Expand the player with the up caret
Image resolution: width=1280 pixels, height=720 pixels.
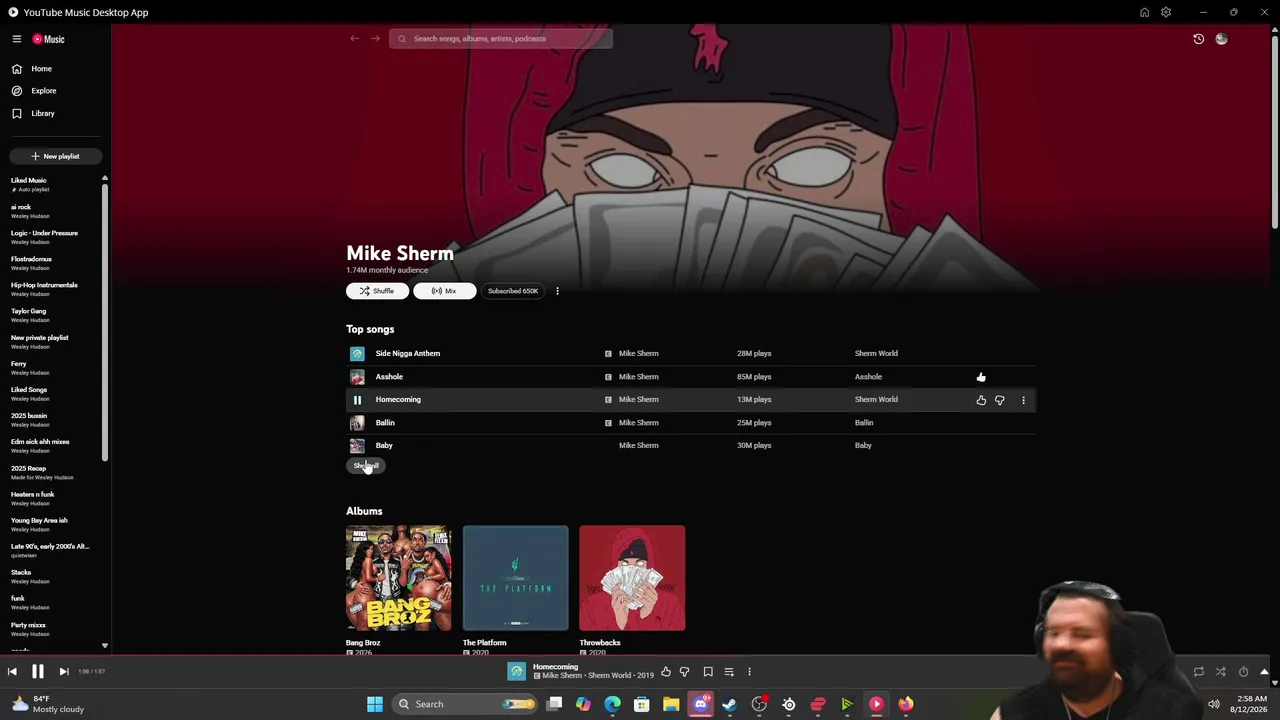click(1264, 672)
